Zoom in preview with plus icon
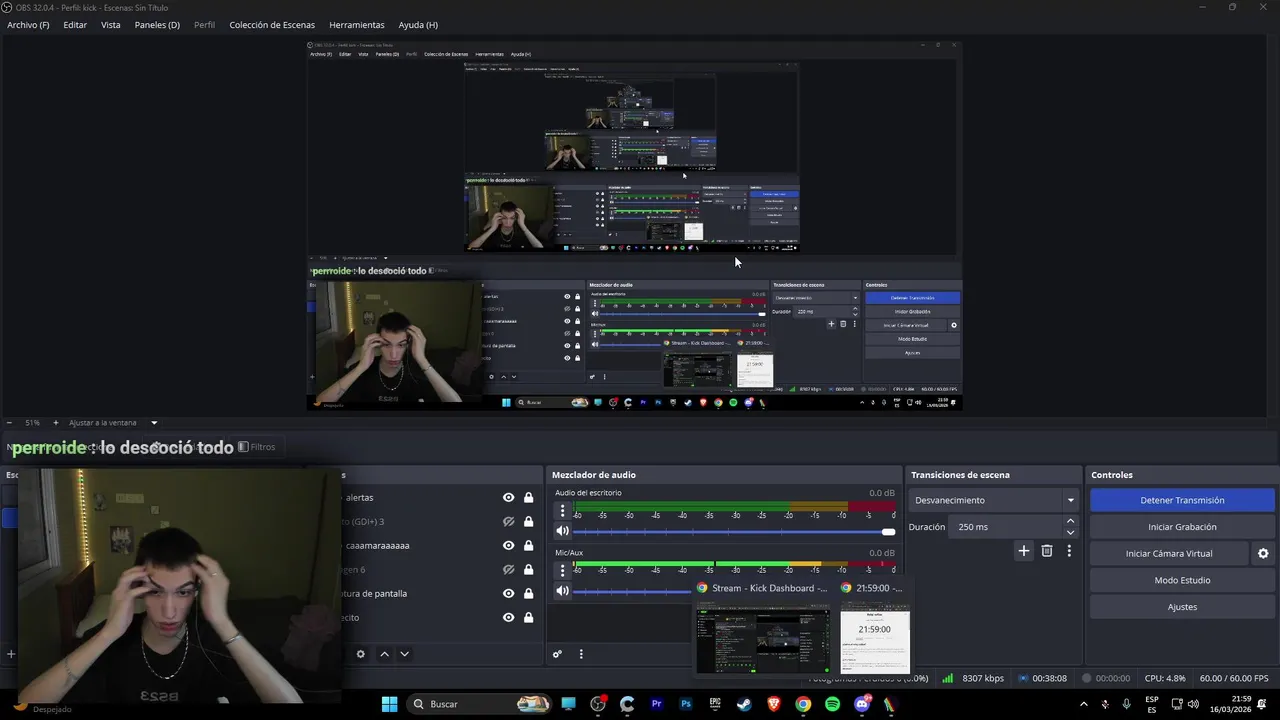This screenshot has width=1280, height=720. click(56, 423)
